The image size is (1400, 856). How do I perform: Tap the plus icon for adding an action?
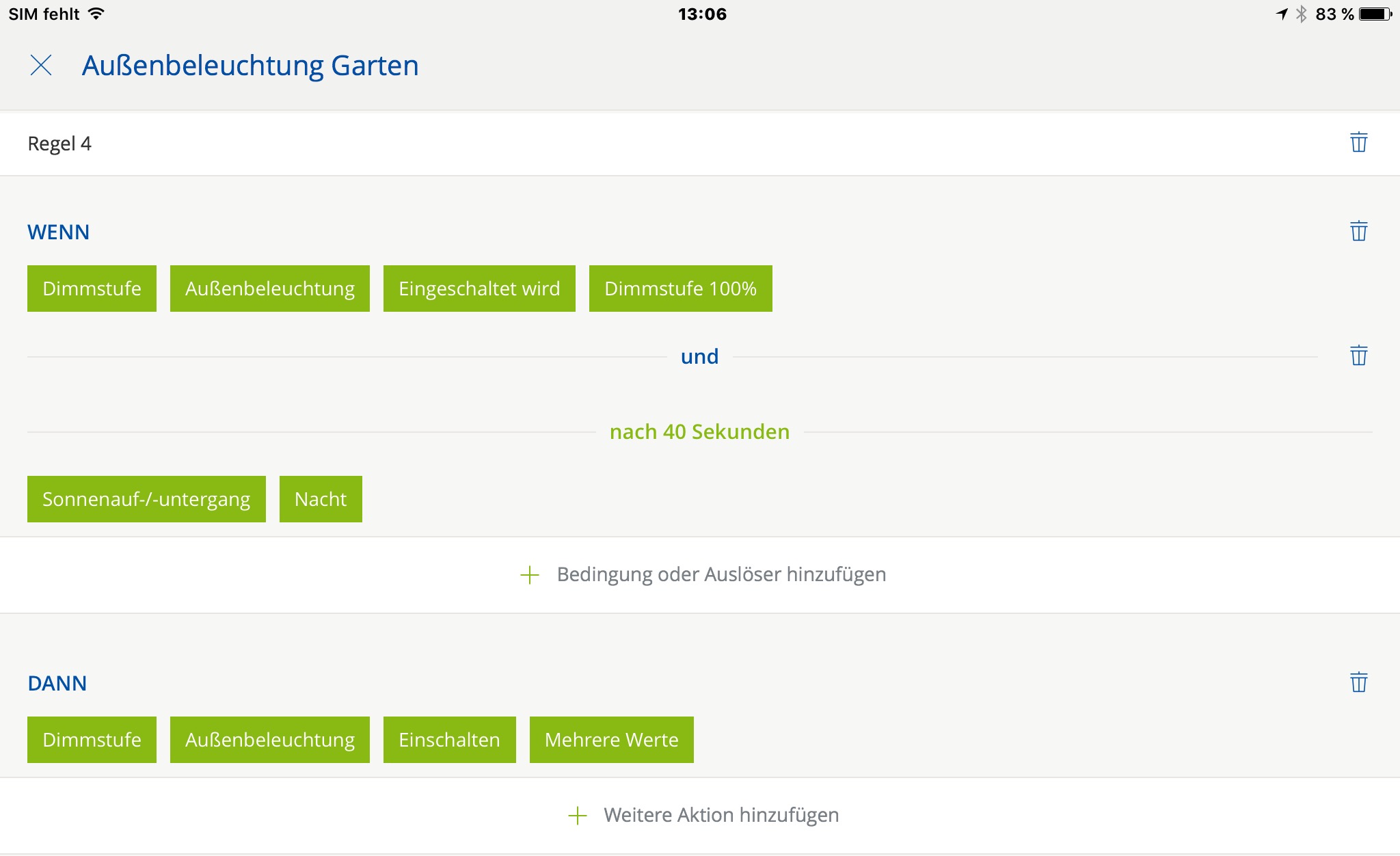coord(578,816)
